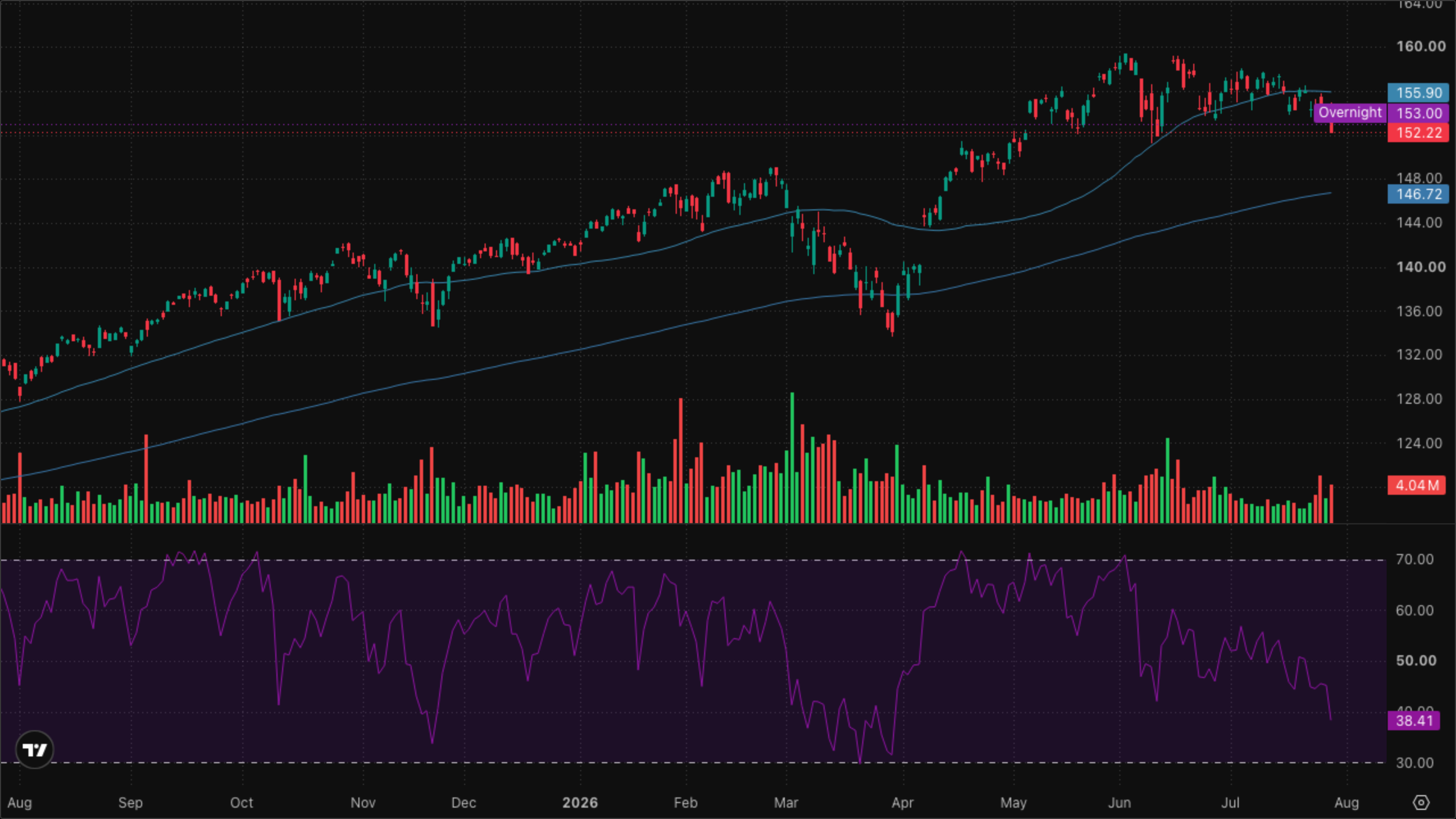Click the Oct time axis label

click(242, 803)
